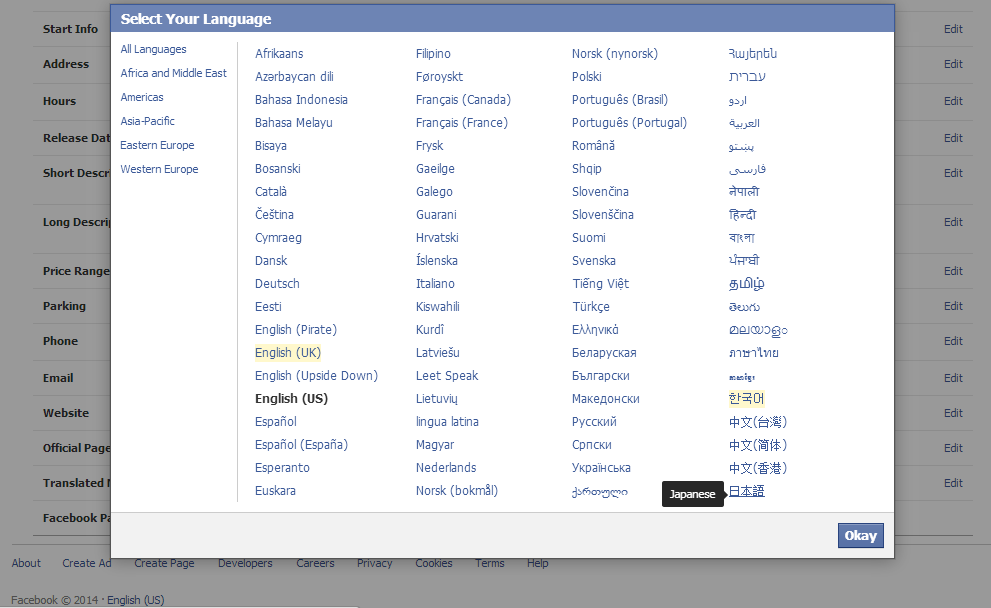Select 日本語 Japanese language

pos(746,491)
